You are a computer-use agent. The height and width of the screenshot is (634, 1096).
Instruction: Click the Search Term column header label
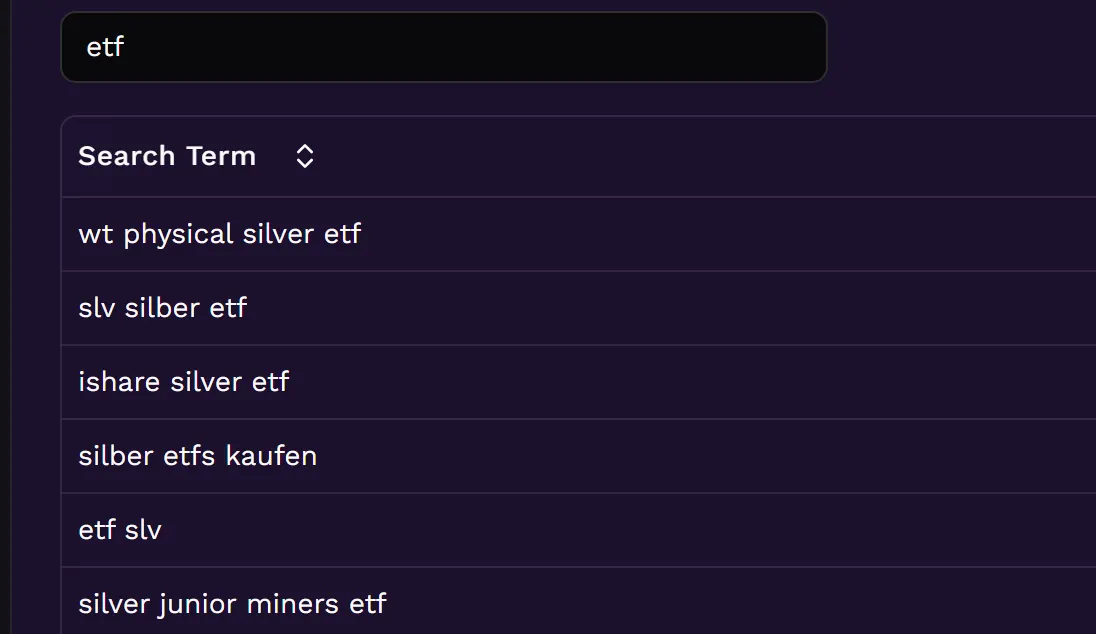point(166,156)
